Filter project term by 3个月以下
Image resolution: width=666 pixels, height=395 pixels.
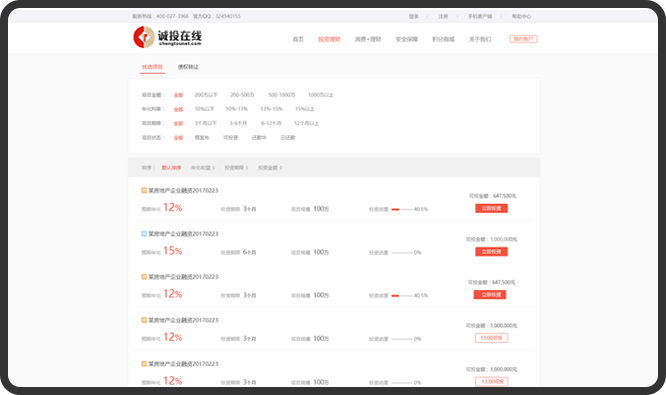click(206, 123)
